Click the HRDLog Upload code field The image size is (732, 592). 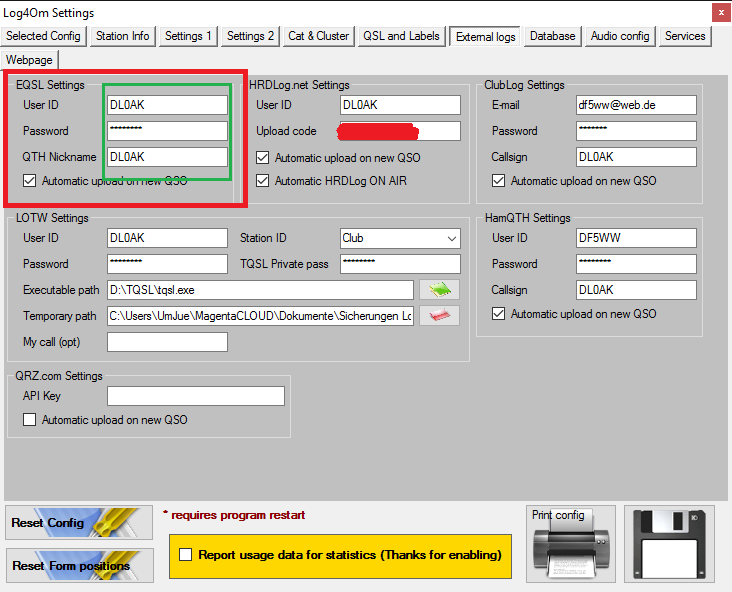(400, 131)
